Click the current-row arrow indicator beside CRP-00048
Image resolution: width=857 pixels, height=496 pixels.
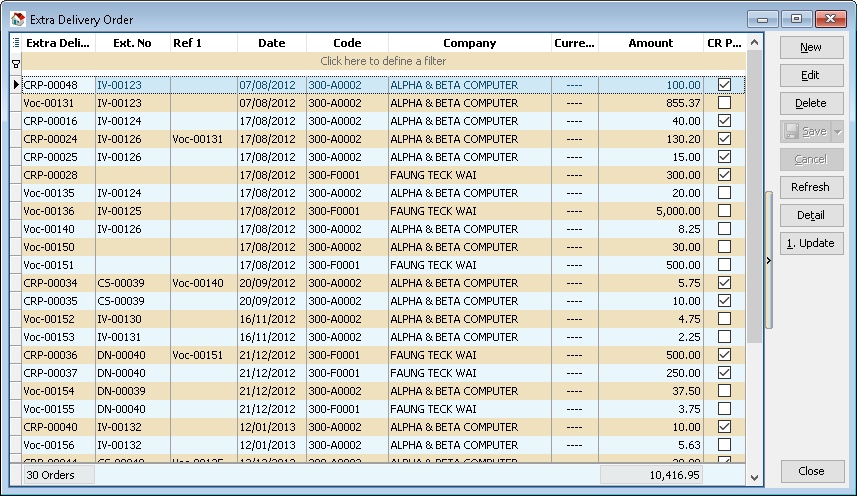tap(15, 86)
